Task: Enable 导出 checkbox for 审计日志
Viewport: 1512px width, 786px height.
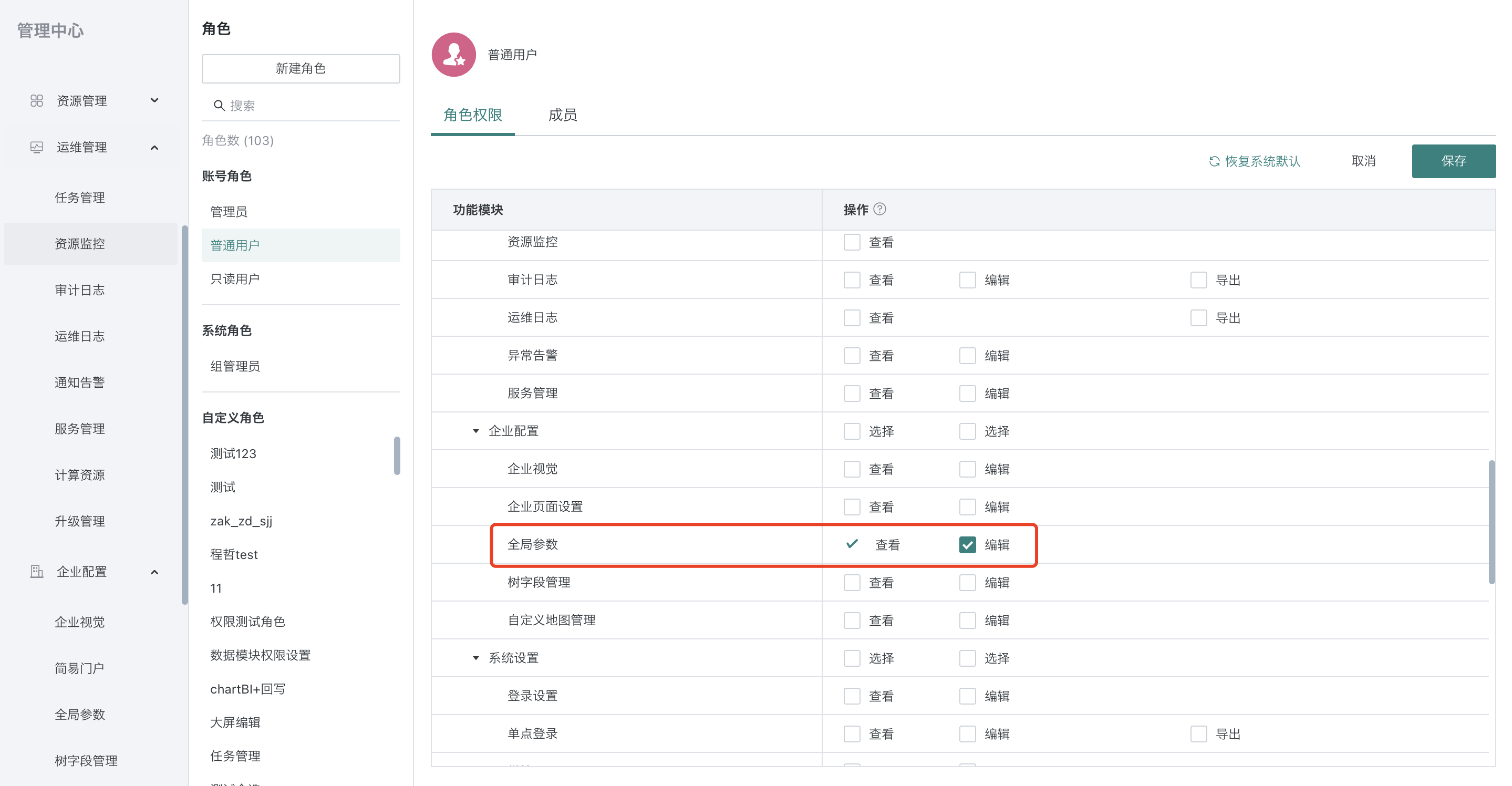Action: coord(1198,280)
